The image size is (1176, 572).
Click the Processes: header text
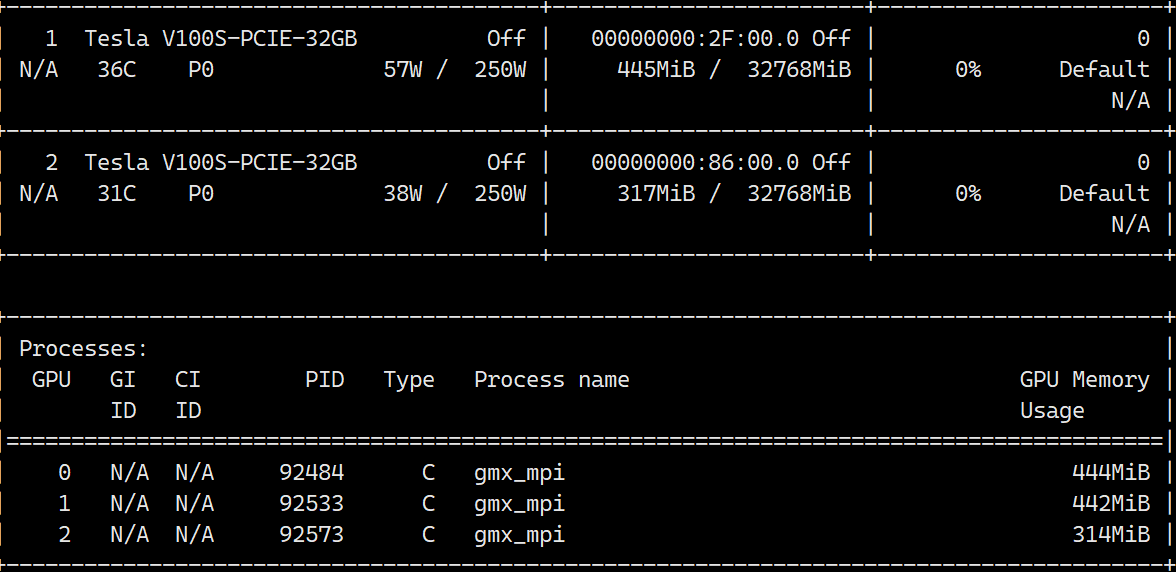(83, 349)
